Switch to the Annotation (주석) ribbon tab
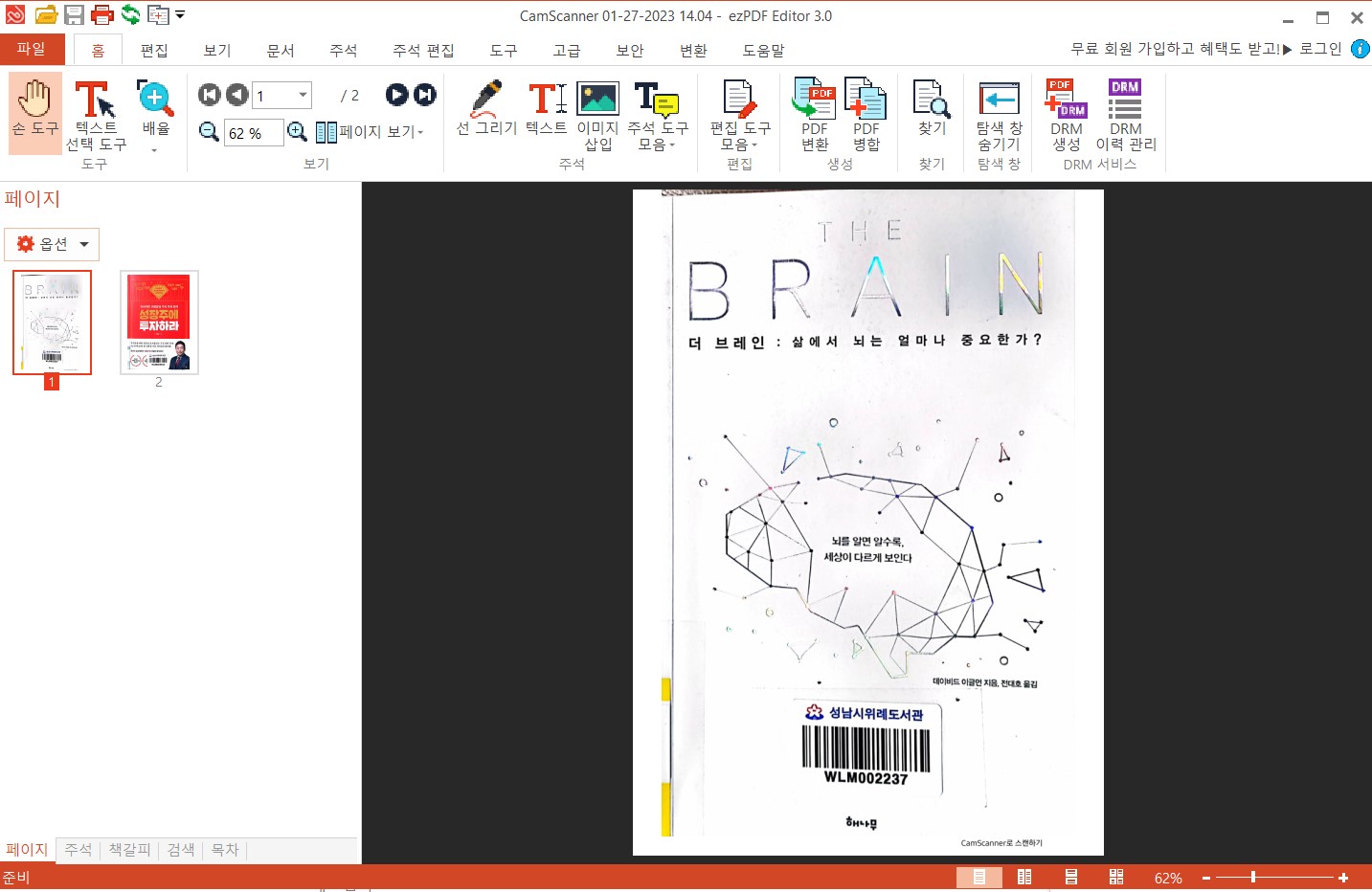The width and height of the screenshot is (1372, 892). [x=344, y=50]
